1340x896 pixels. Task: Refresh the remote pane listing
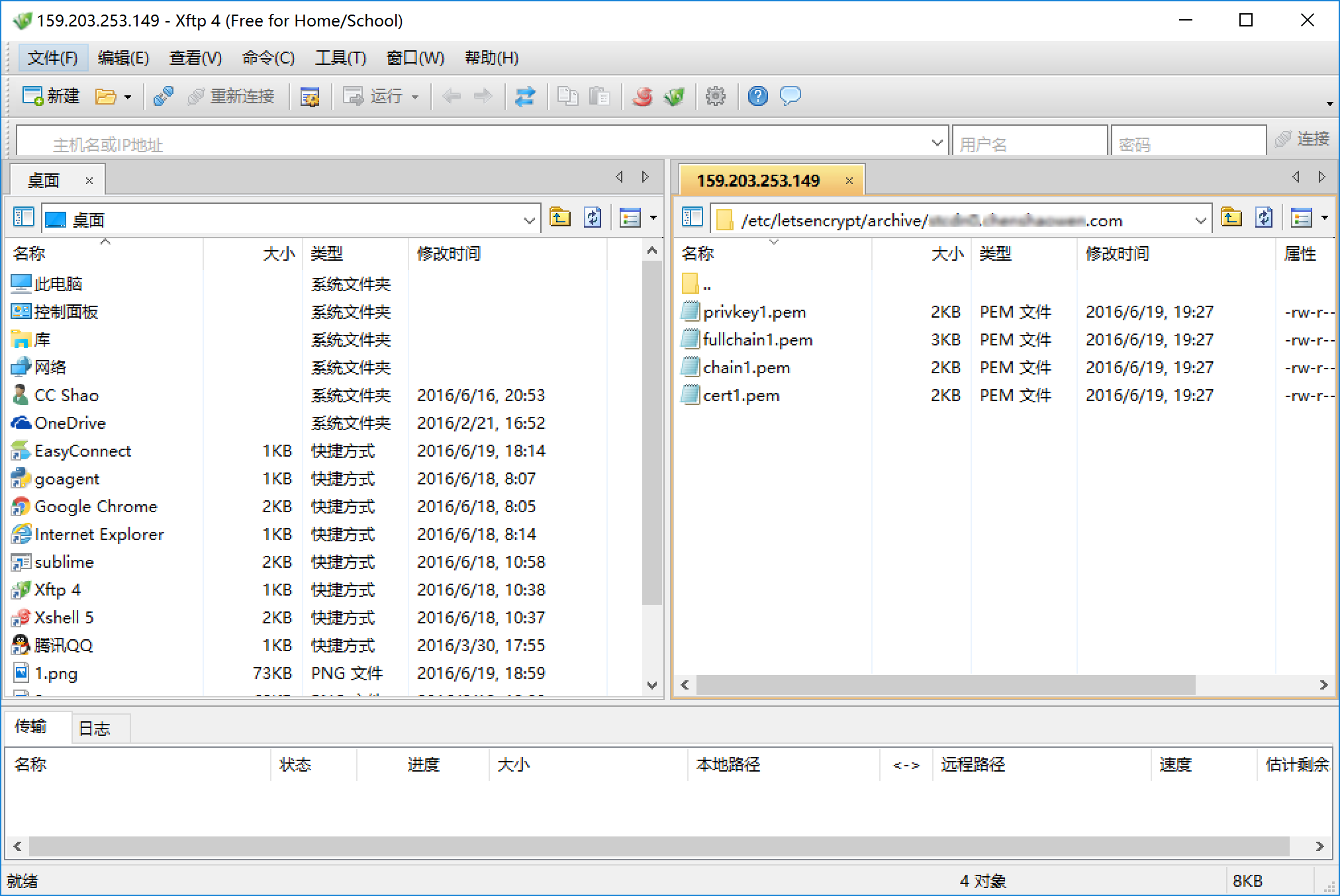pos(1264,218)
